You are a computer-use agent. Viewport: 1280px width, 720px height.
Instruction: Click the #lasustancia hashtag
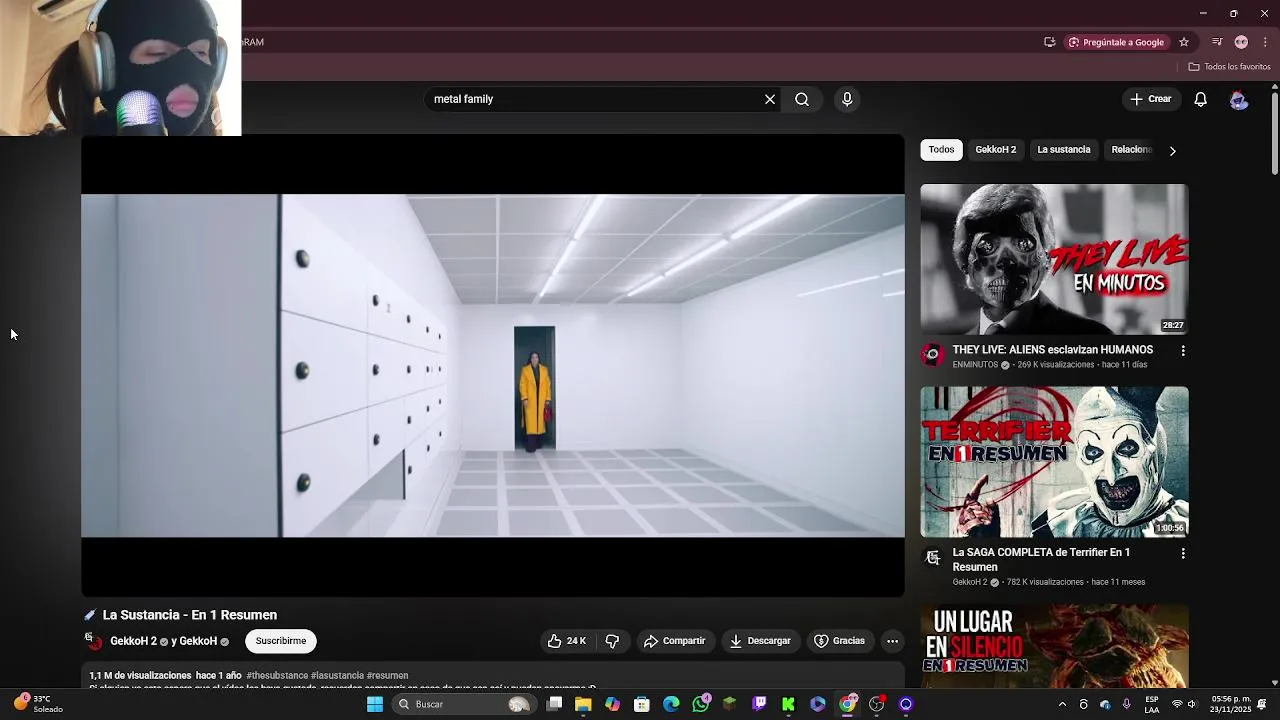tap(337, 676)
